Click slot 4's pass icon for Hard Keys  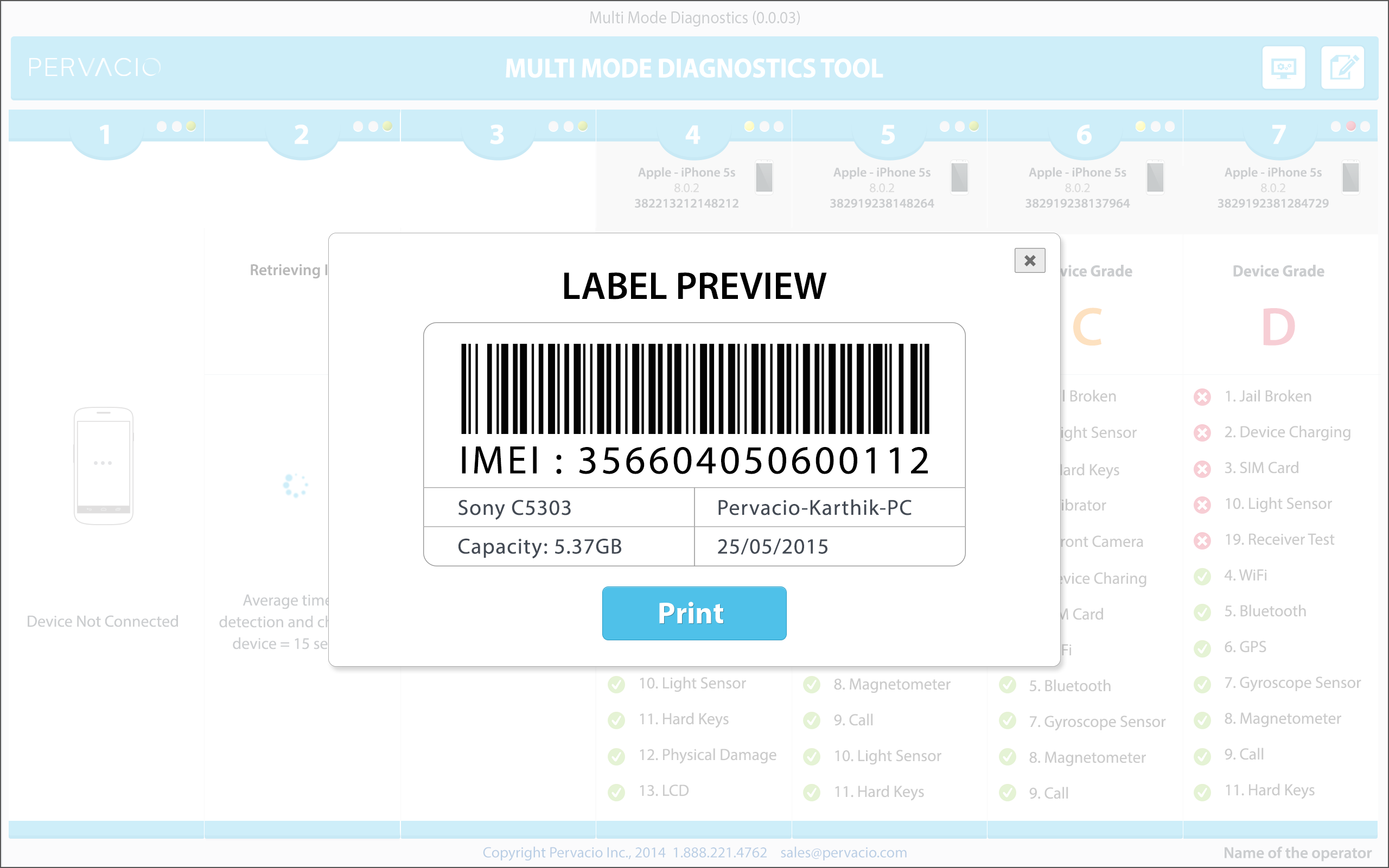tap(616, 720)
